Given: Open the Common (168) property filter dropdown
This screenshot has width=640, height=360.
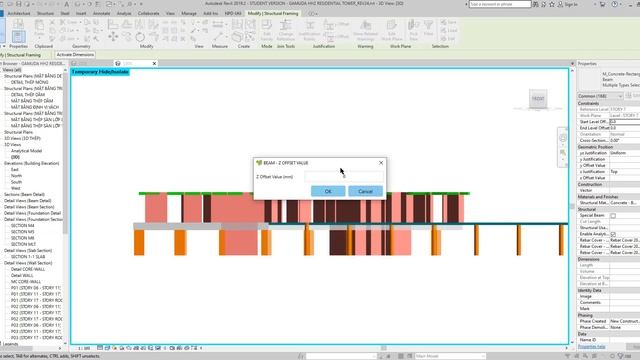Looking at the screenshot, I should tap(600, 96).
